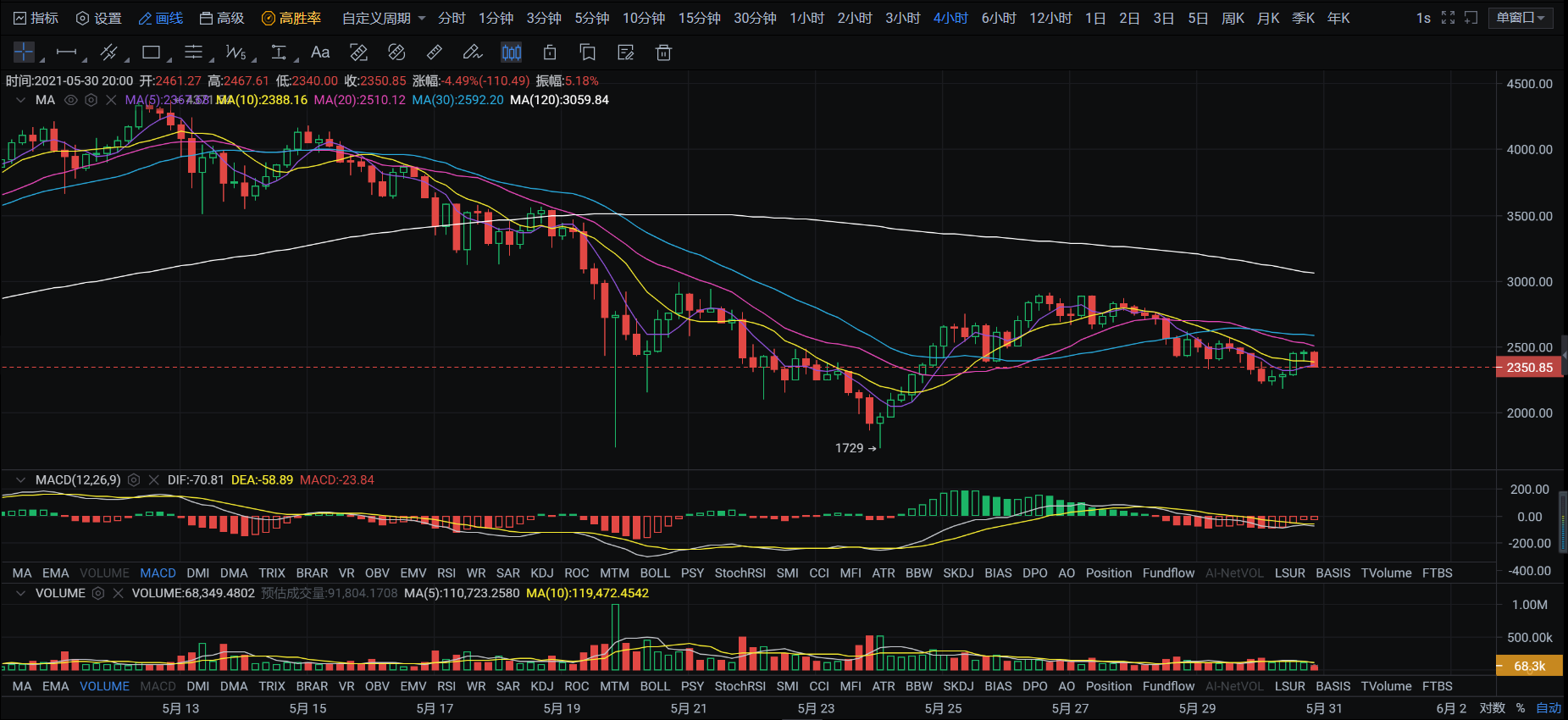
Task: Click the boxed ruler measurement icon
Action: click(x=358, y=53)
